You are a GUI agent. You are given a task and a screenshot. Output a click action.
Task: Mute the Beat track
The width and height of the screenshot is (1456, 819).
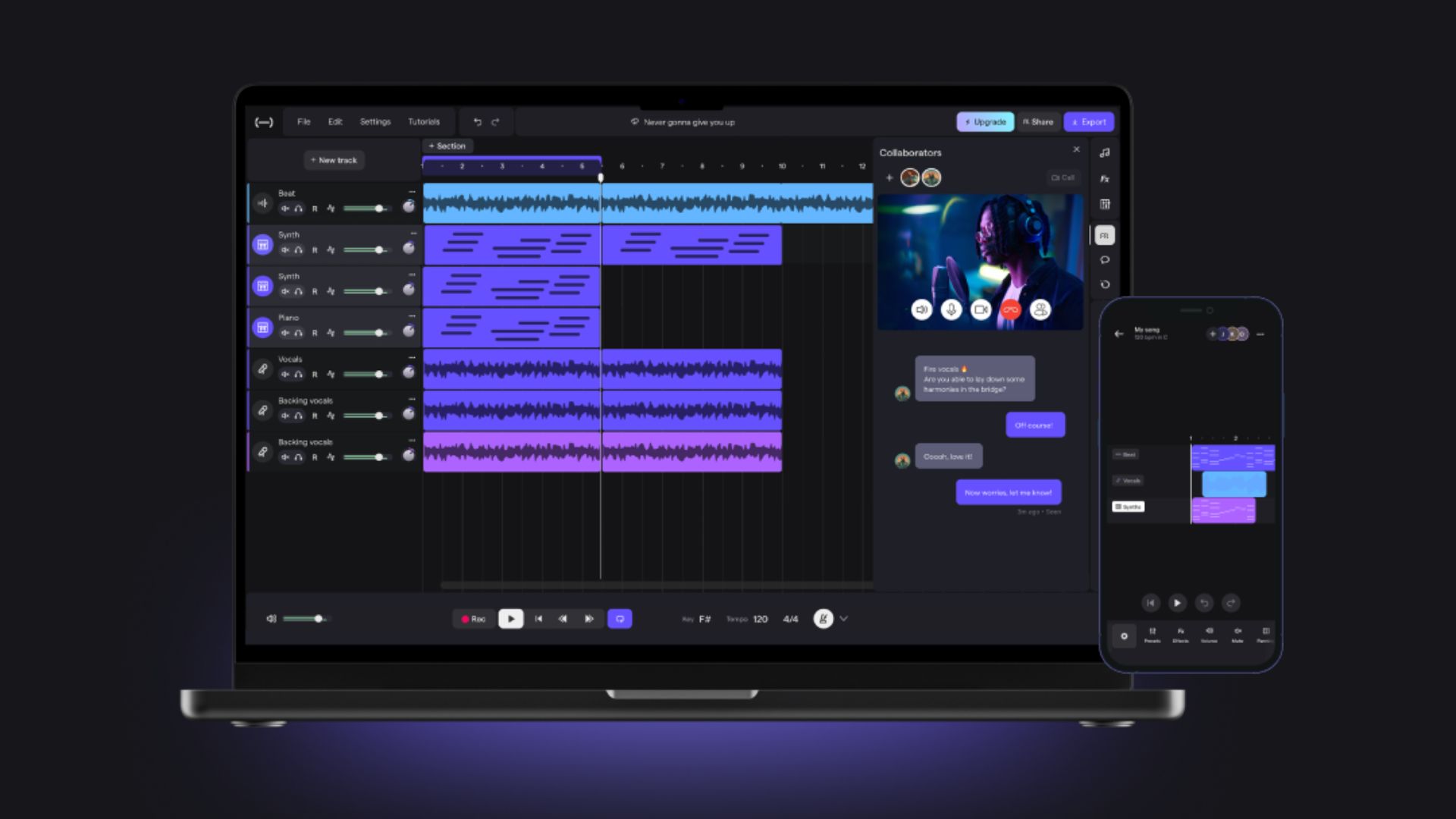click(x=285, y=208)
